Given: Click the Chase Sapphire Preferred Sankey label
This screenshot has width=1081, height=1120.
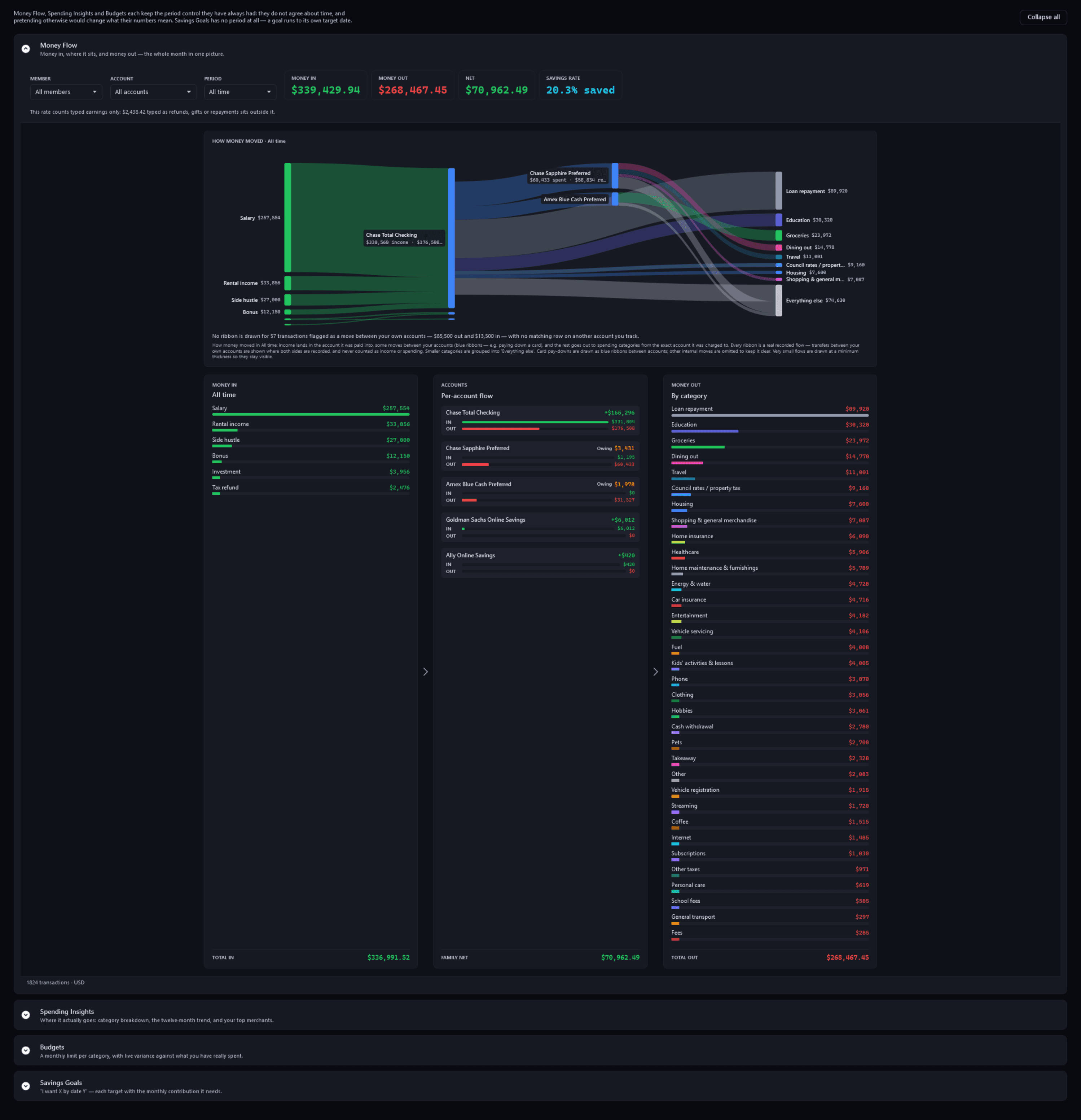Looking at the screenshot, I should (567, 176).
